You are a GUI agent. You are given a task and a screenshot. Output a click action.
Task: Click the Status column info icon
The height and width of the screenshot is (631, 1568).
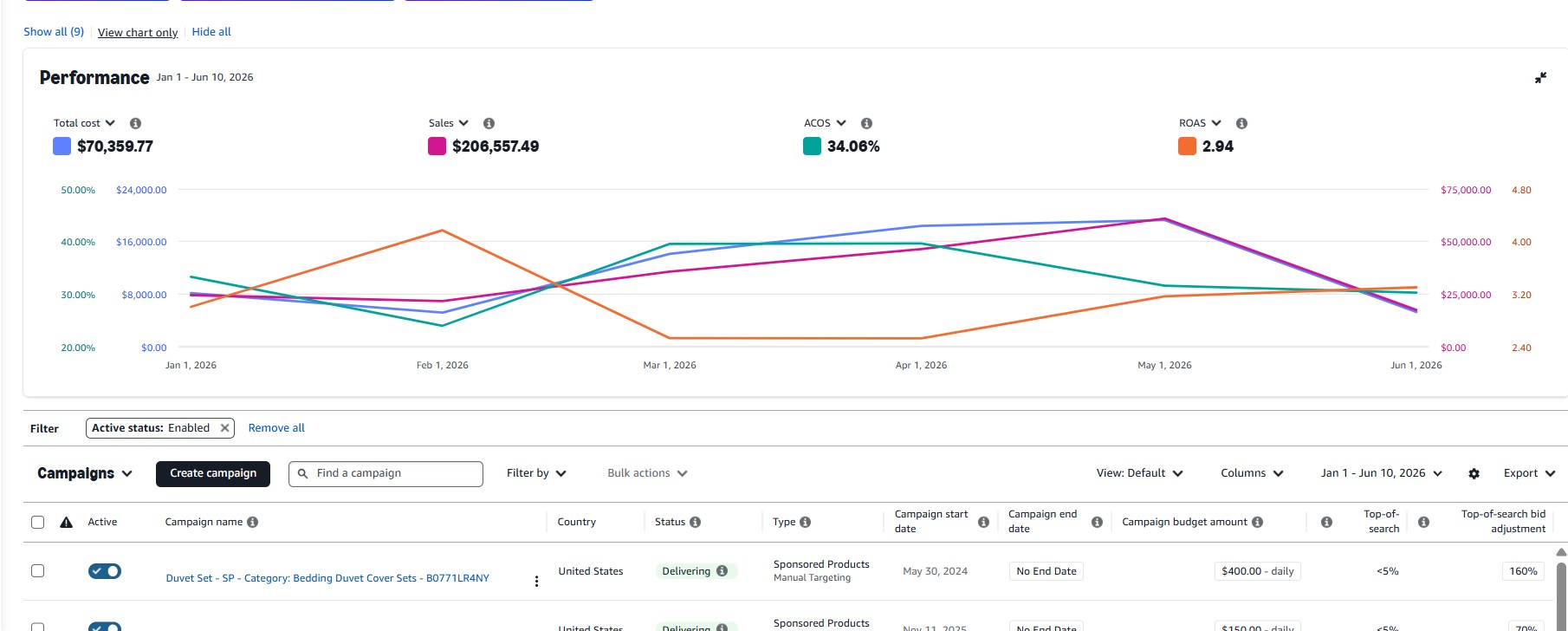(695, 522)
